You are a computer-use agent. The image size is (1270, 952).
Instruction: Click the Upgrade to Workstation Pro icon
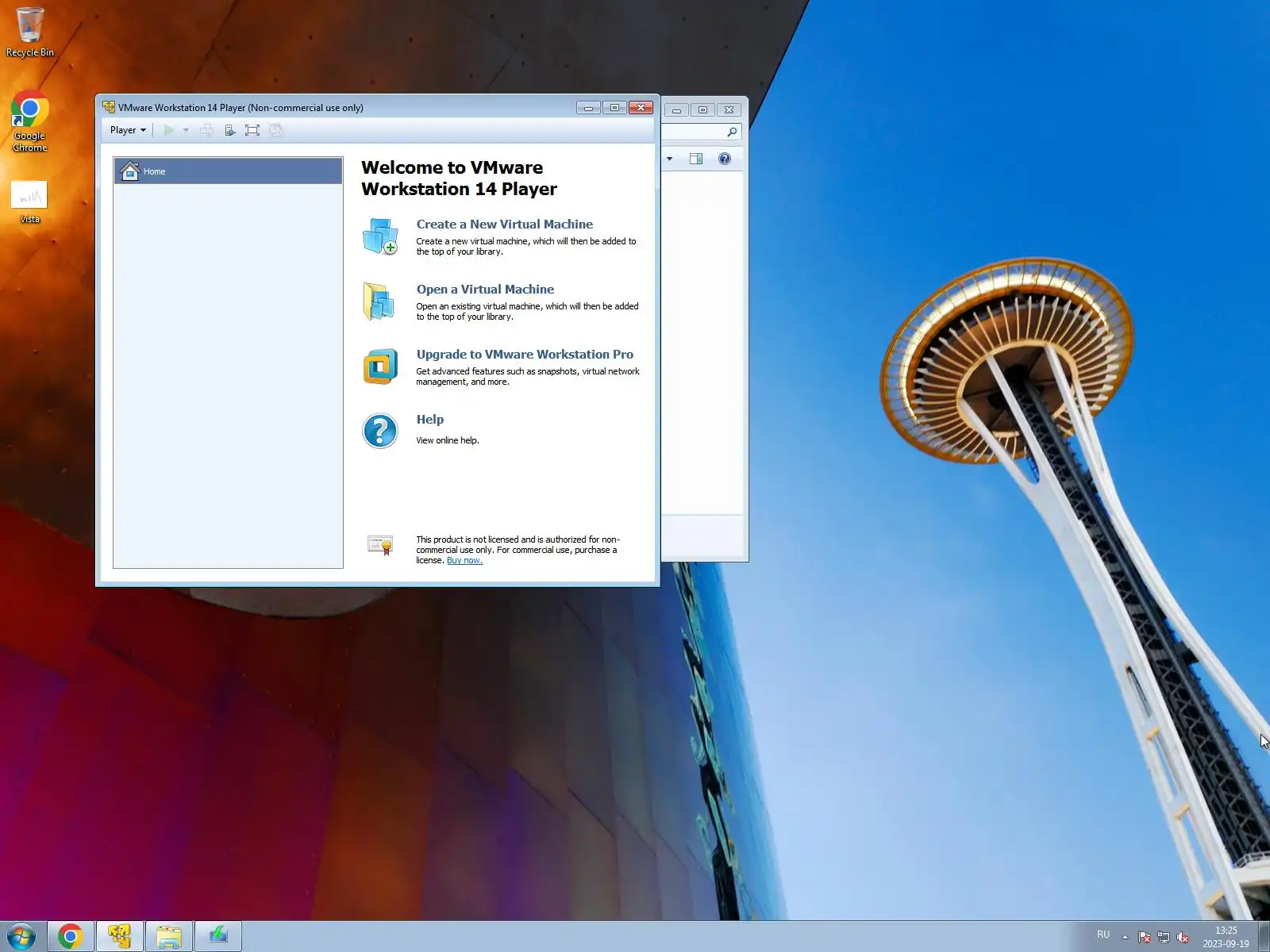click(380, 367)
